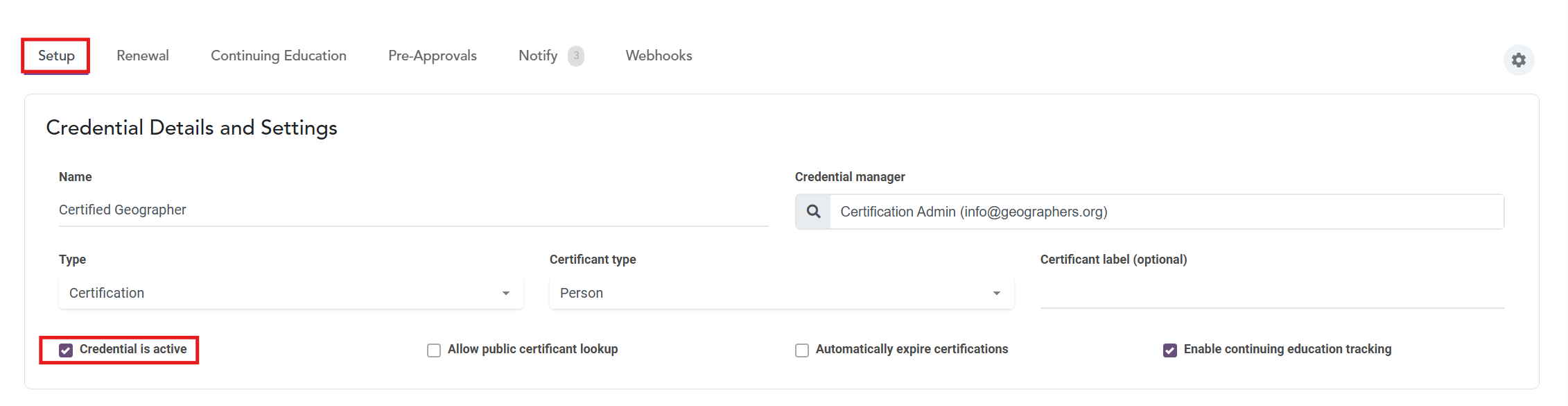
Task: Go to the Continuing Education tab
Action: point(278,56)
